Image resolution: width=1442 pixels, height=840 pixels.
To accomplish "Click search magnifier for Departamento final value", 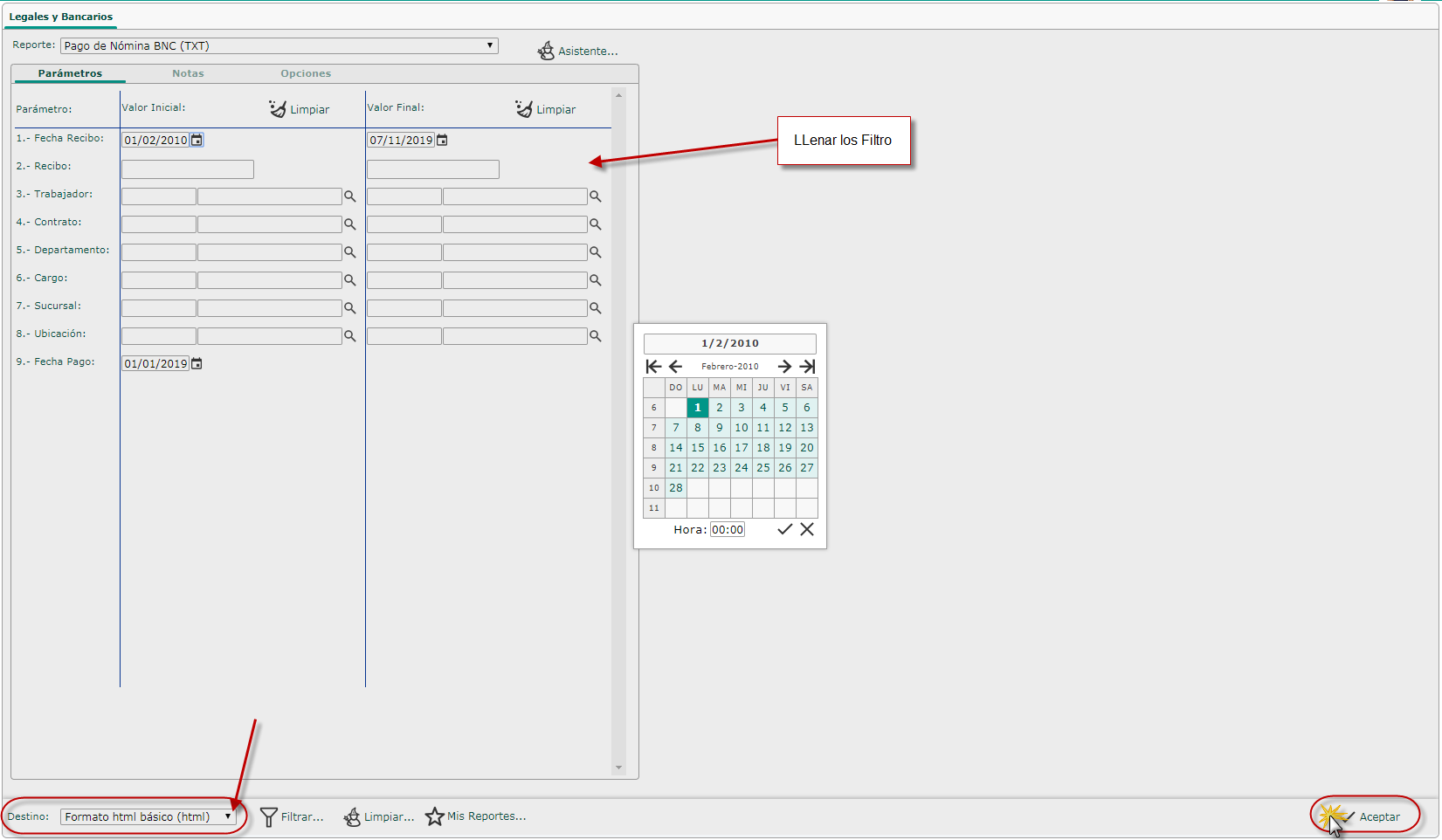I will pyautogui.click(x=595, y=252).
